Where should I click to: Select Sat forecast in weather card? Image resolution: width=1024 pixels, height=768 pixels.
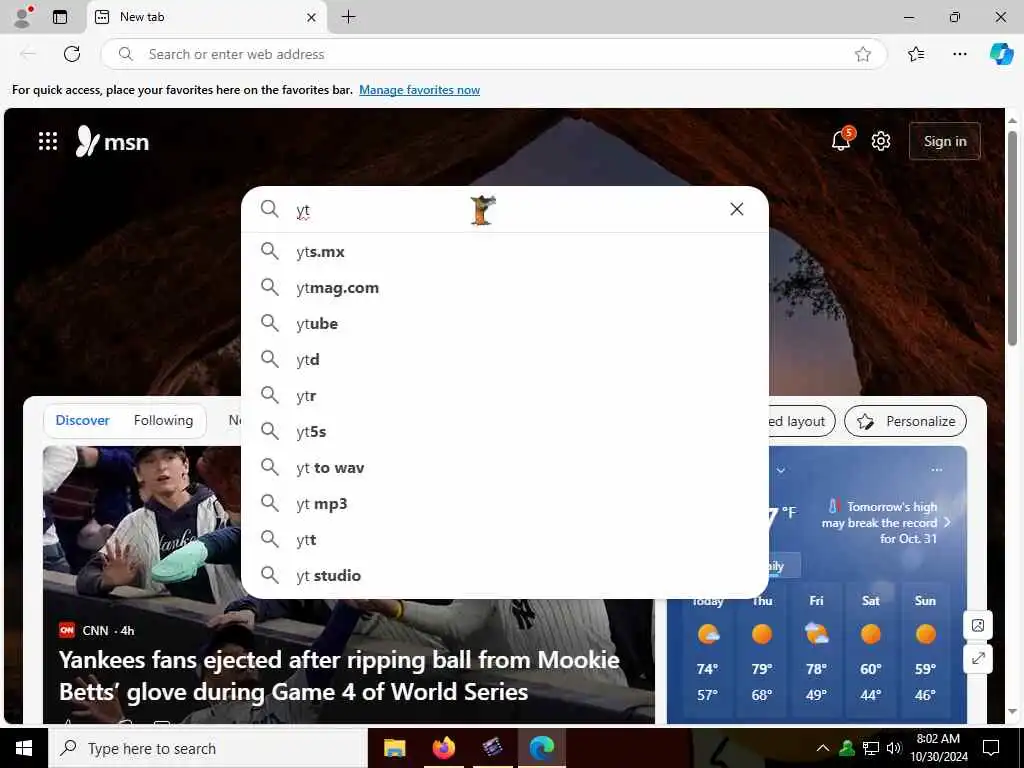pyautogui.click(x=871, y=650)
